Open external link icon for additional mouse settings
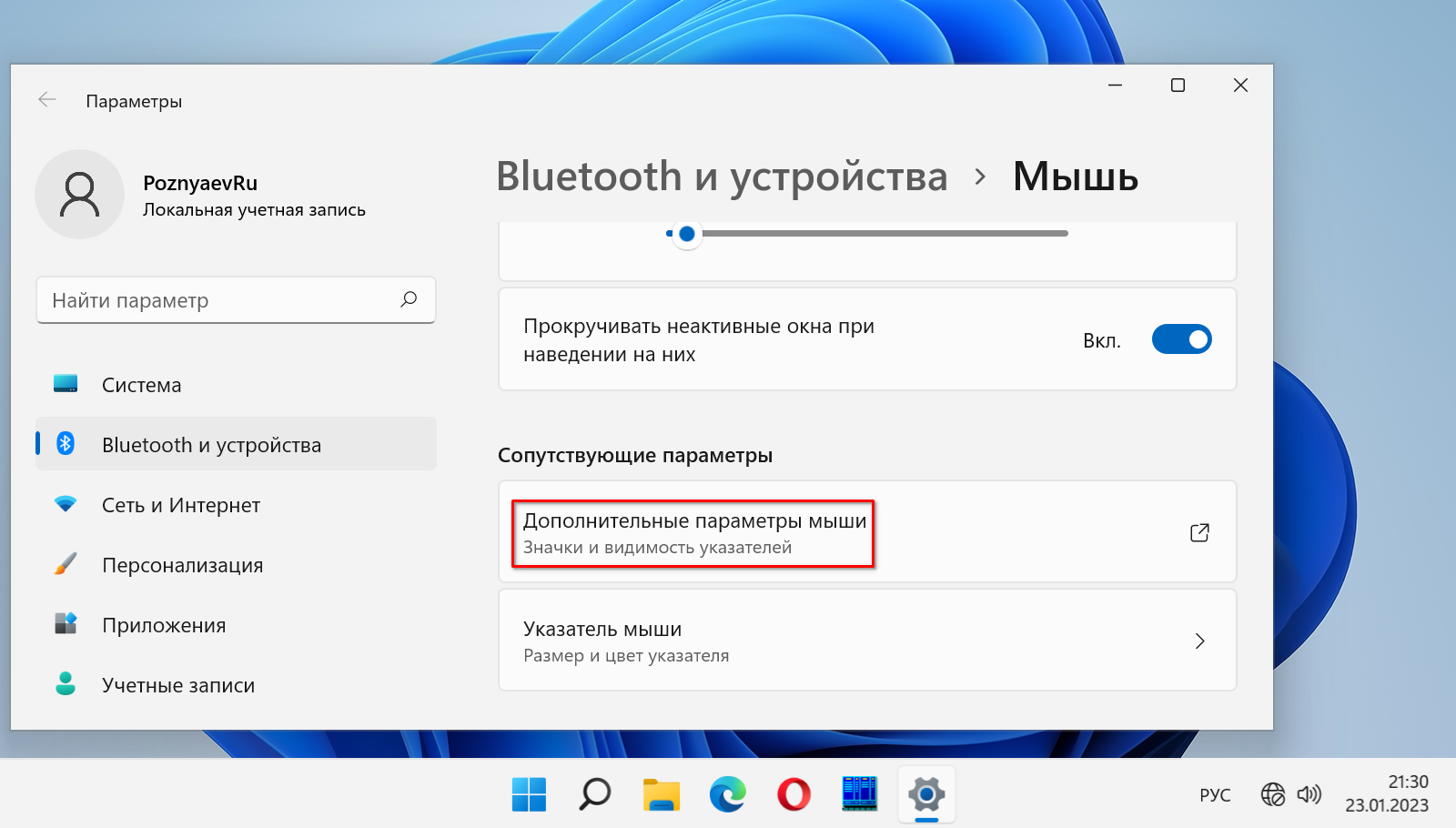 click(1199, 532)
